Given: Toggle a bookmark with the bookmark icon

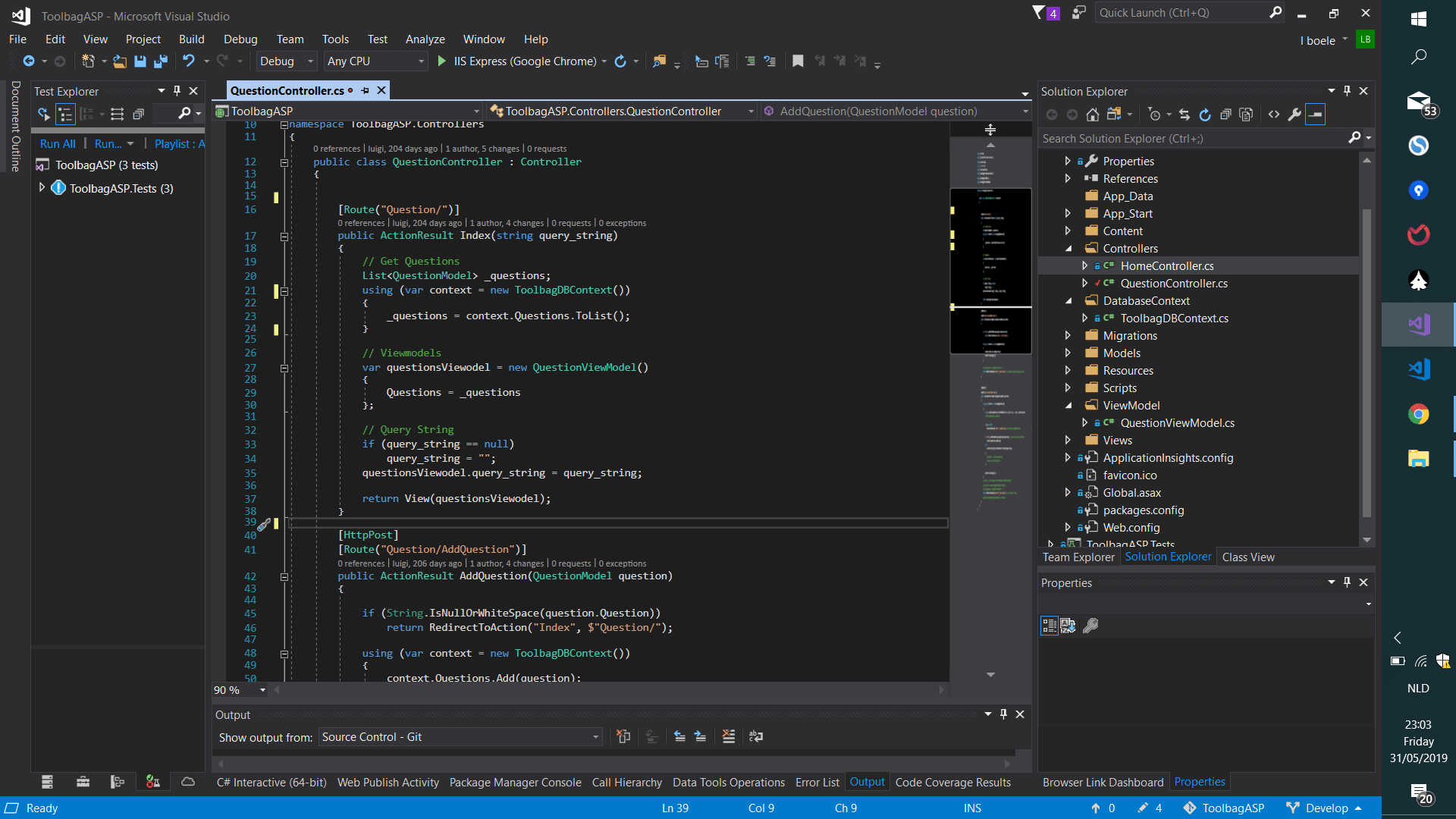Looking at the screenshot, I should pyautogui.click(x=797, y=61).
